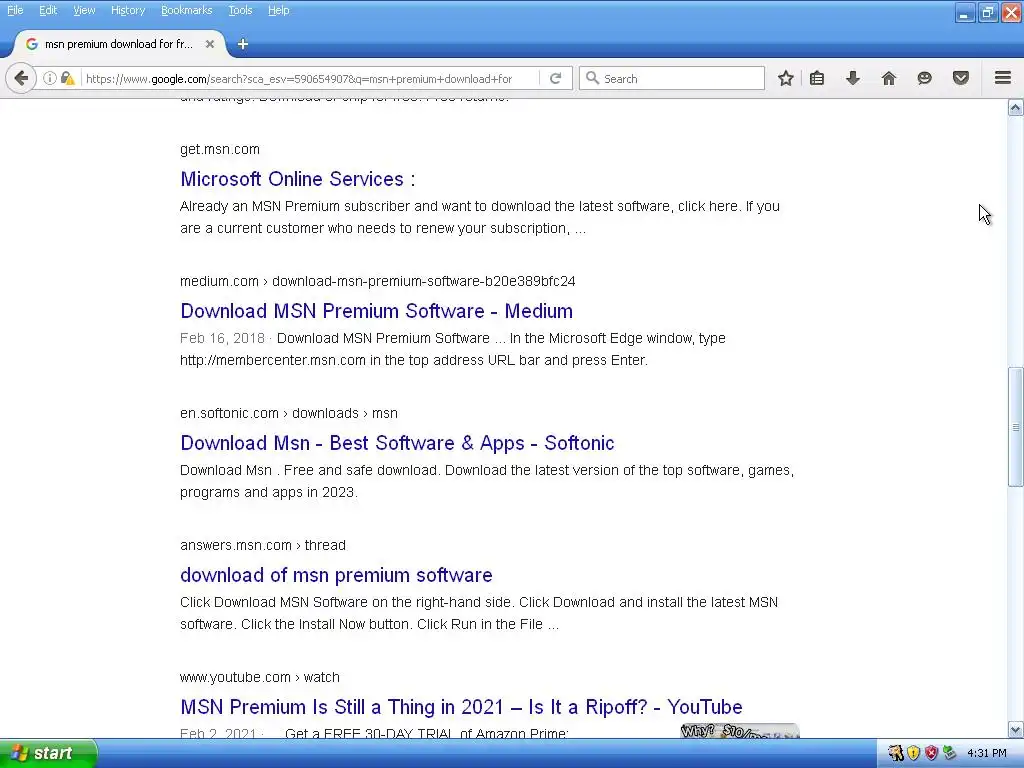
Task: Reload the page with the refresh icon
Action: [556, 78]
